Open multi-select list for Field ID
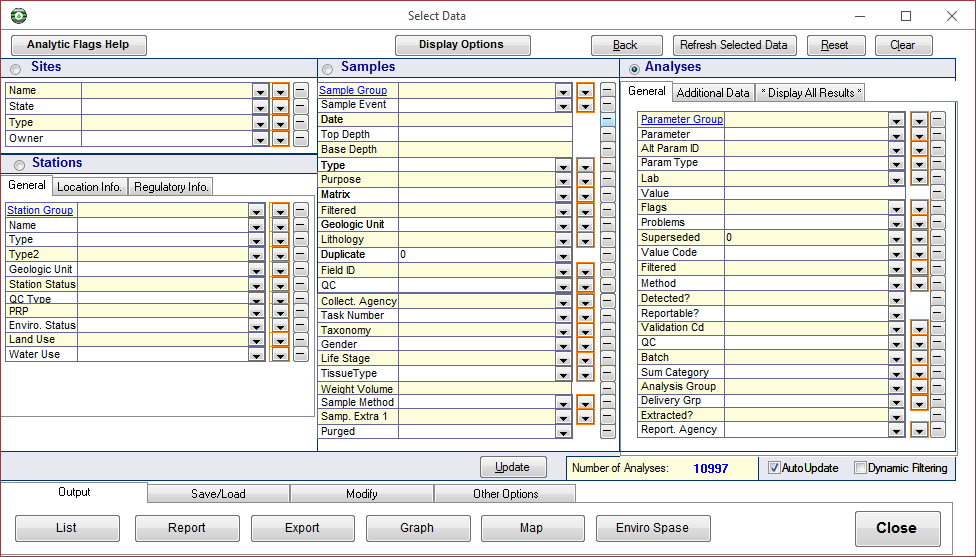The image size is (976, 557). (x=585, y=271)
